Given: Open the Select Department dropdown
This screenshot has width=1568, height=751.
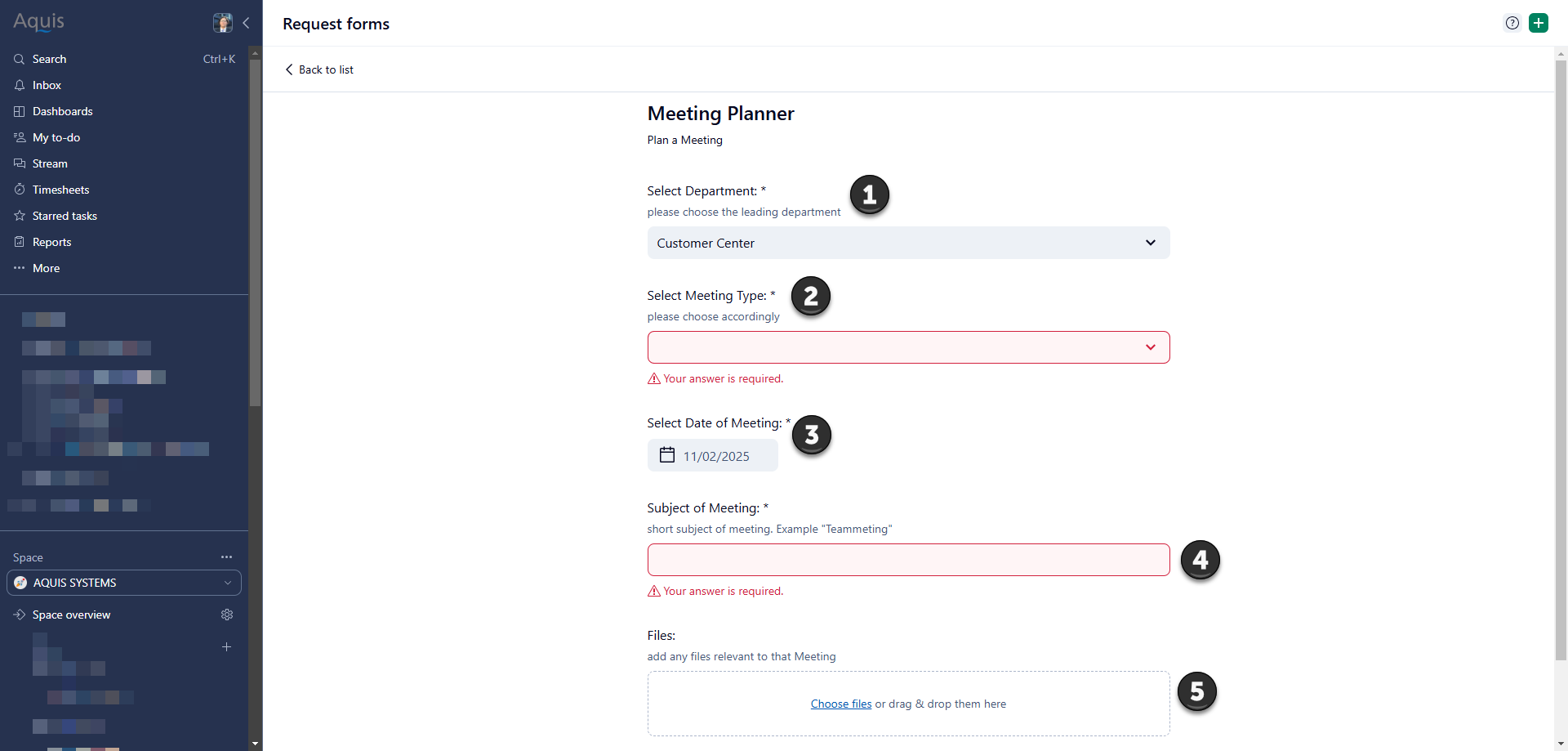Looking at the screenshot, I should [908, 243].
